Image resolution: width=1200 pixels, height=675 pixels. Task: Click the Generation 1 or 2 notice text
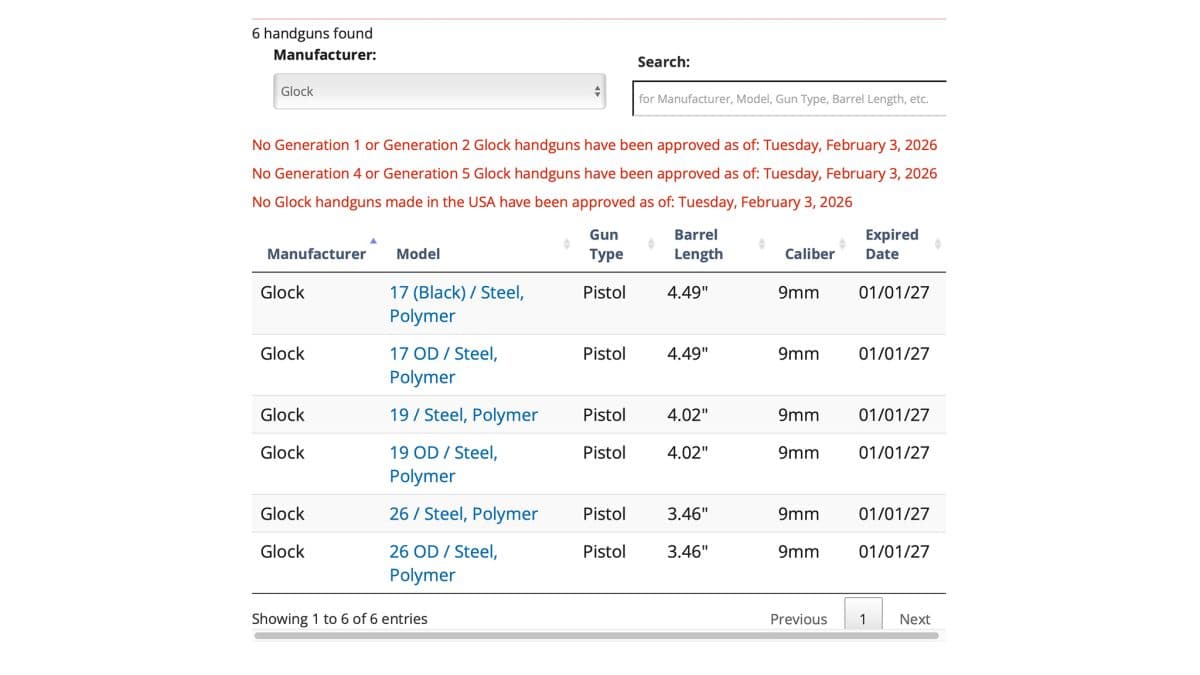(x=594, y=145)
